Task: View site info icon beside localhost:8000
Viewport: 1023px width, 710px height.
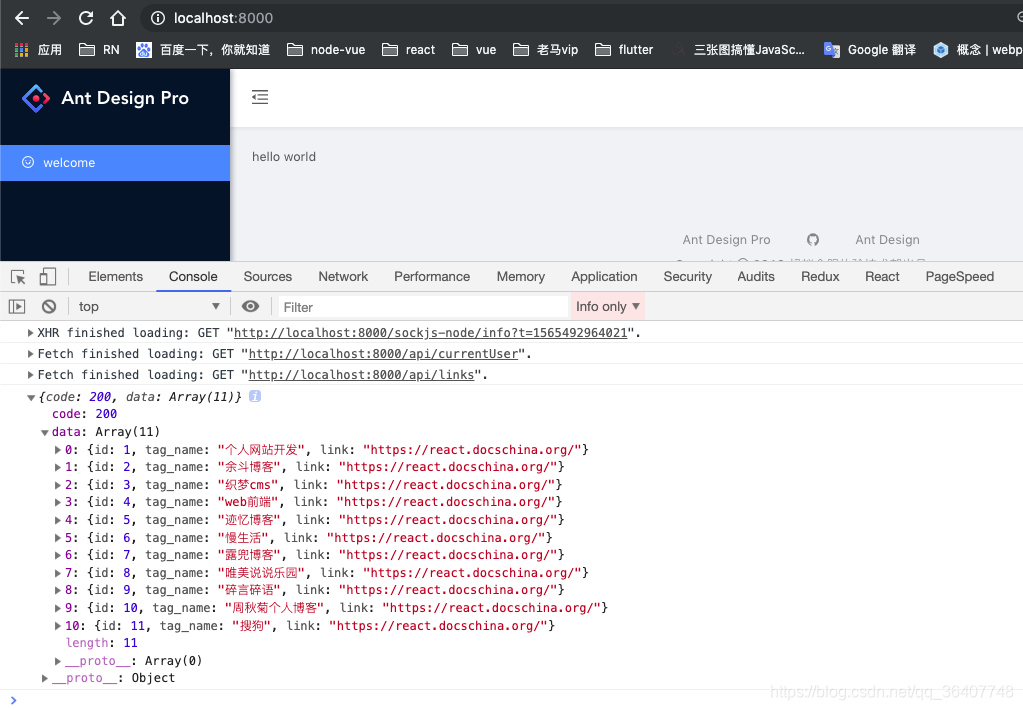Action: pyautogui.click(x=158, y=18)
